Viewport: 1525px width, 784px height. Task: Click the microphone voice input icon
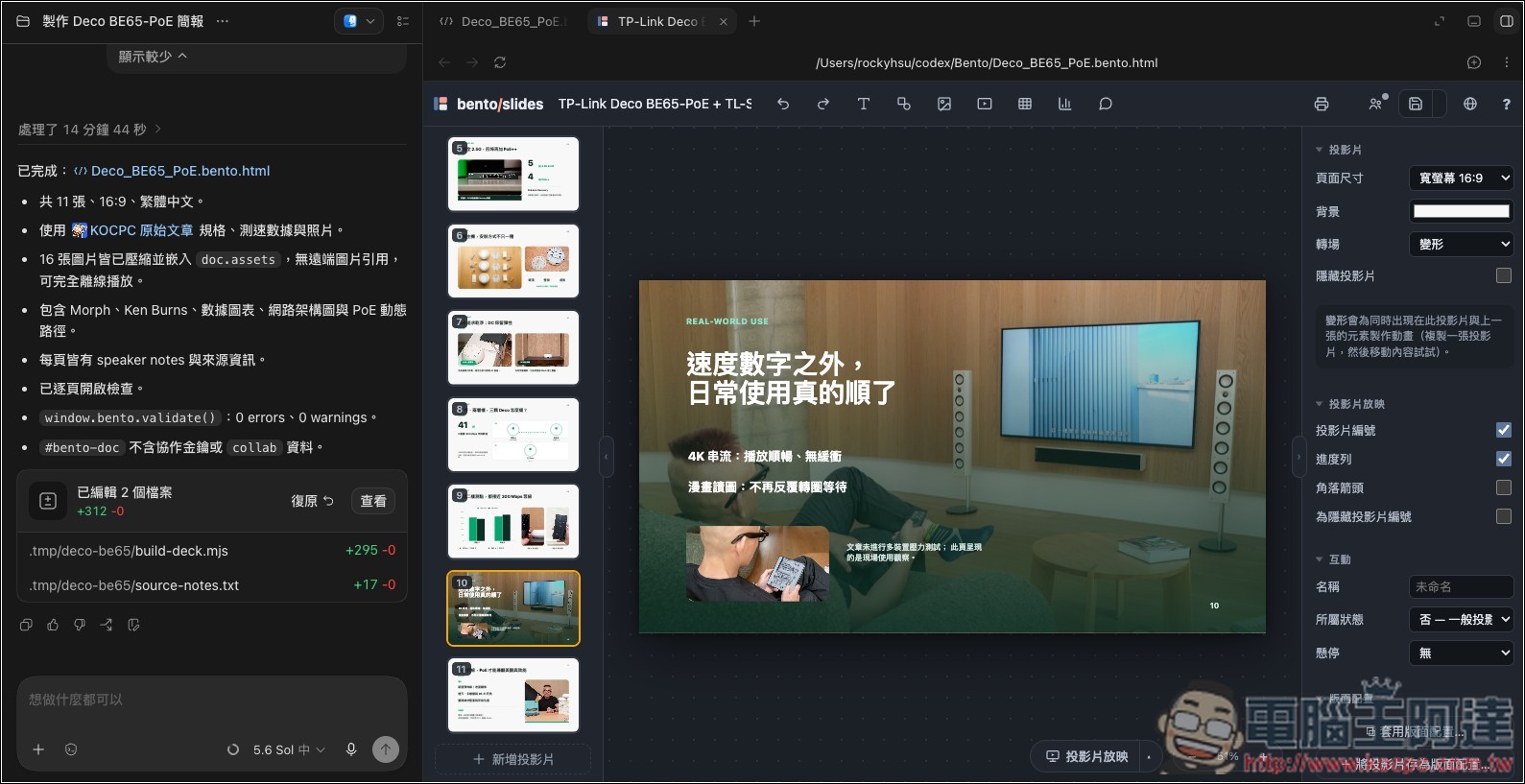click(351, 749)
